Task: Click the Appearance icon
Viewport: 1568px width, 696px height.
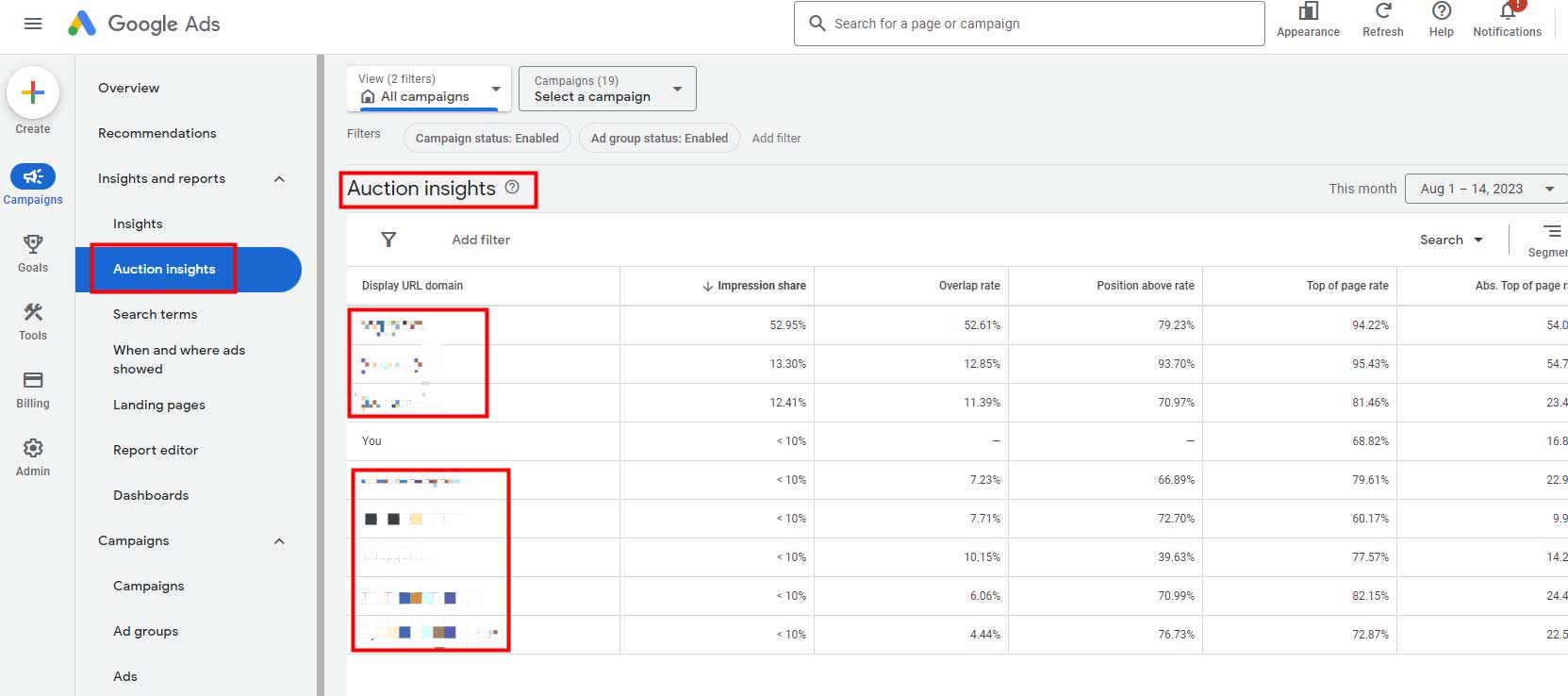Action: tap(1308, 12)
